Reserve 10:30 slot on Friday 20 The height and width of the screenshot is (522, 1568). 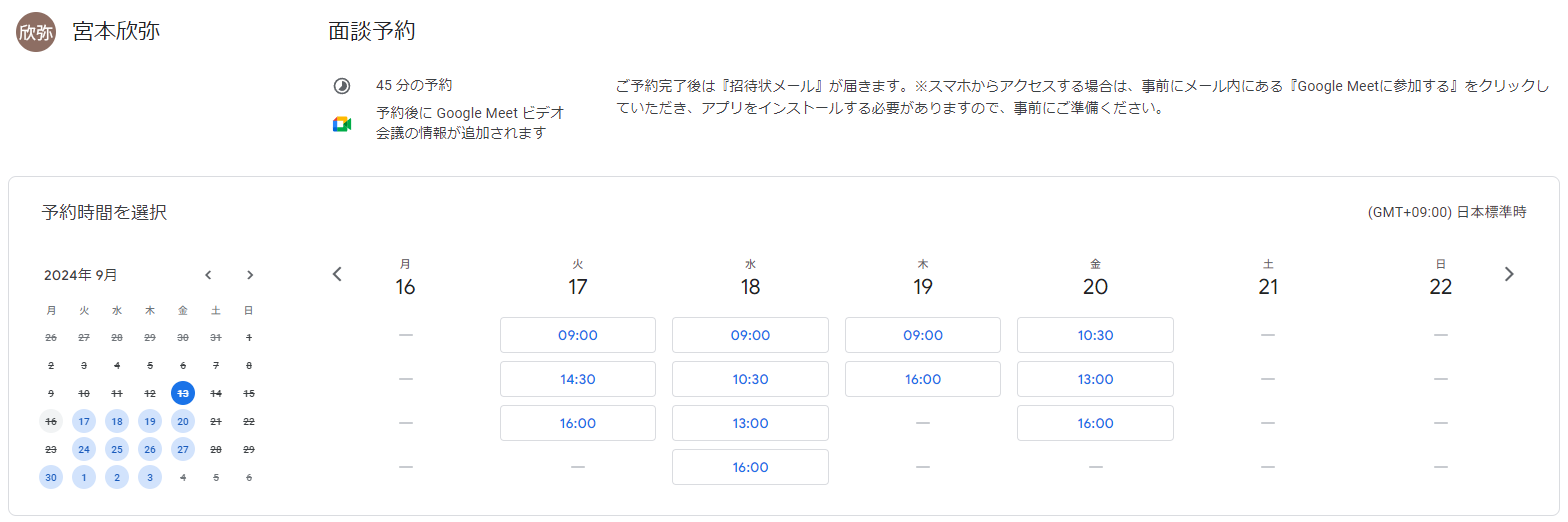[1095, 335]
